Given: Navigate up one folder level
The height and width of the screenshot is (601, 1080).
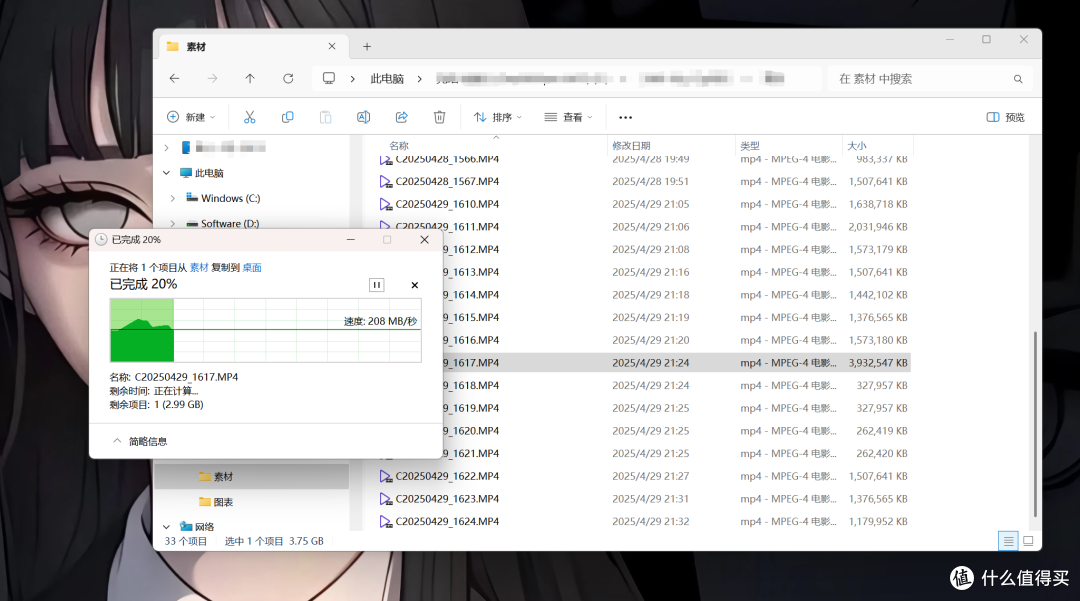Looking at the screenshot, I should click(x=250, y=78).
